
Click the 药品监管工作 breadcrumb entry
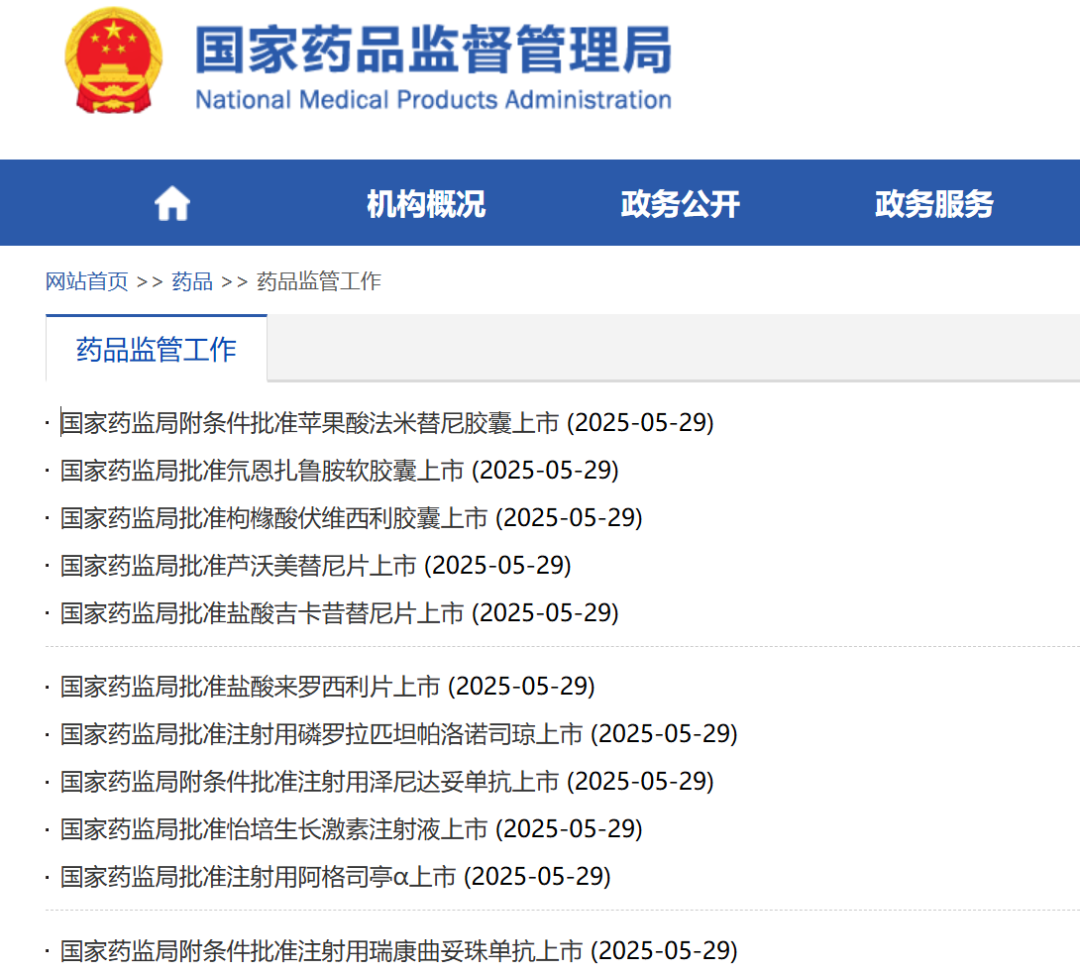click(319, 281)
